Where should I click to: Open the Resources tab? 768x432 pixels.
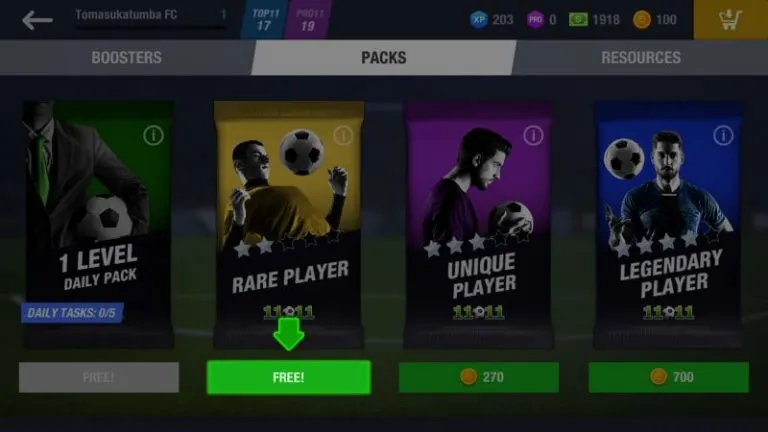[x=641, y=57]
